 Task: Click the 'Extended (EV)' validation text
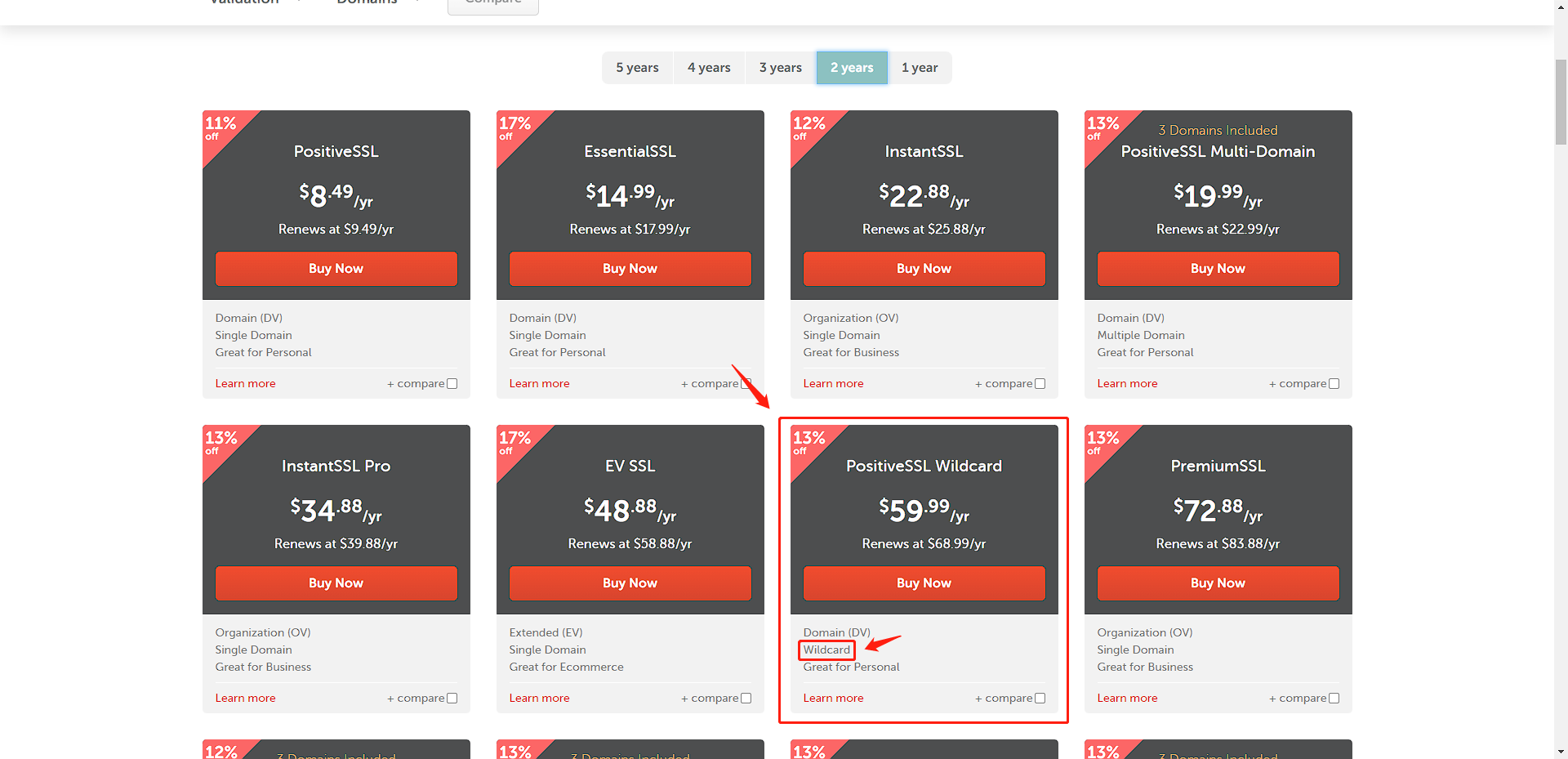click(x=546, y=633)
